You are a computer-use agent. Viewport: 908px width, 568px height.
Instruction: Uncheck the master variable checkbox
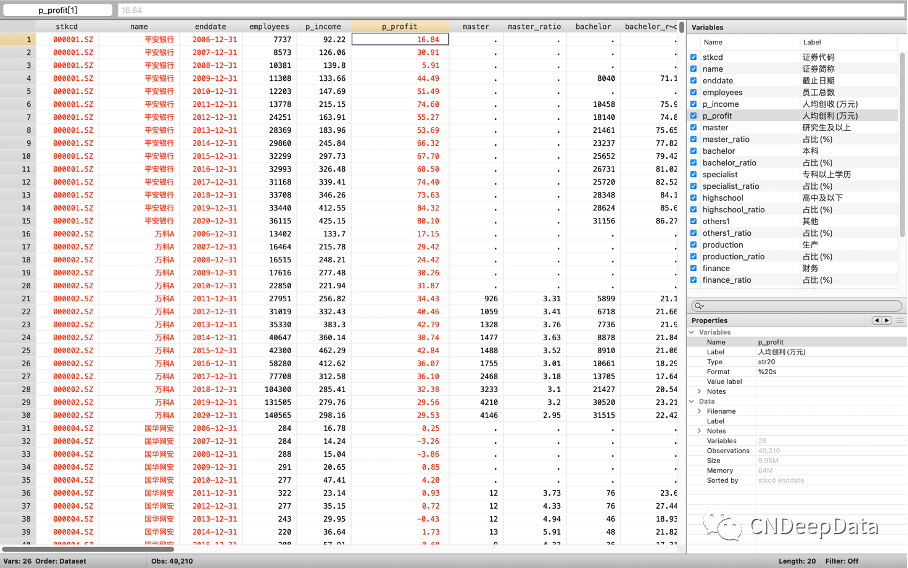point(694,127)
